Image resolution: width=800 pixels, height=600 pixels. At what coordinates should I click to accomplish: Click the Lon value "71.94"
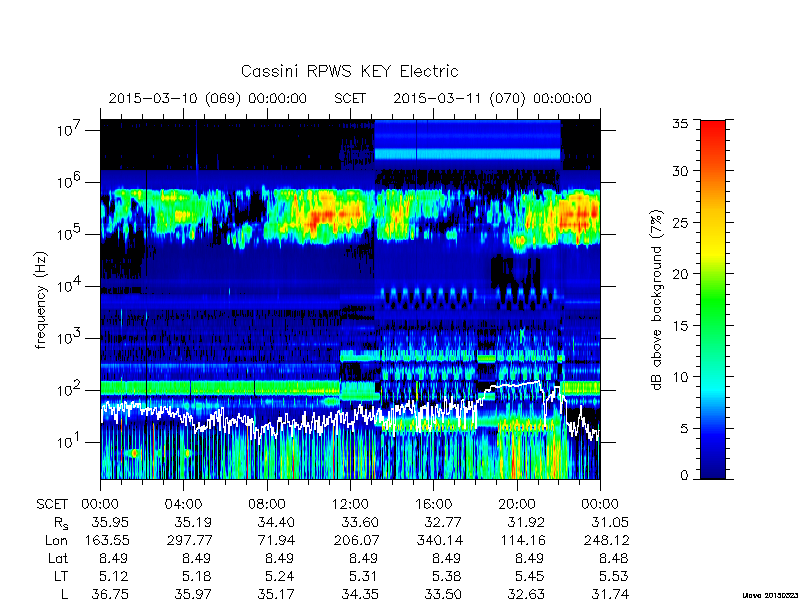coord(276,540)
